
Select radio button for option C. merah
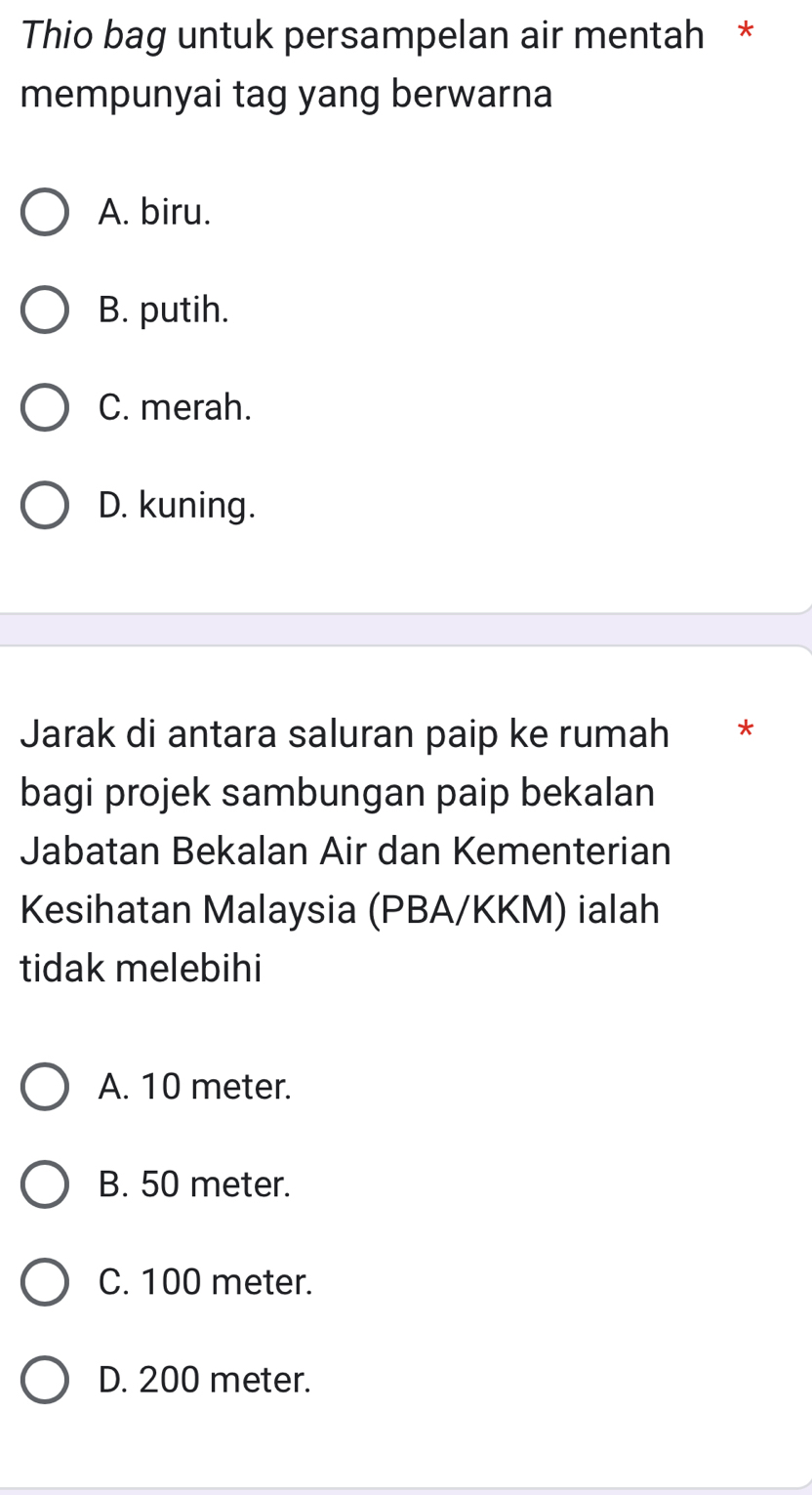tap(45, 407)
